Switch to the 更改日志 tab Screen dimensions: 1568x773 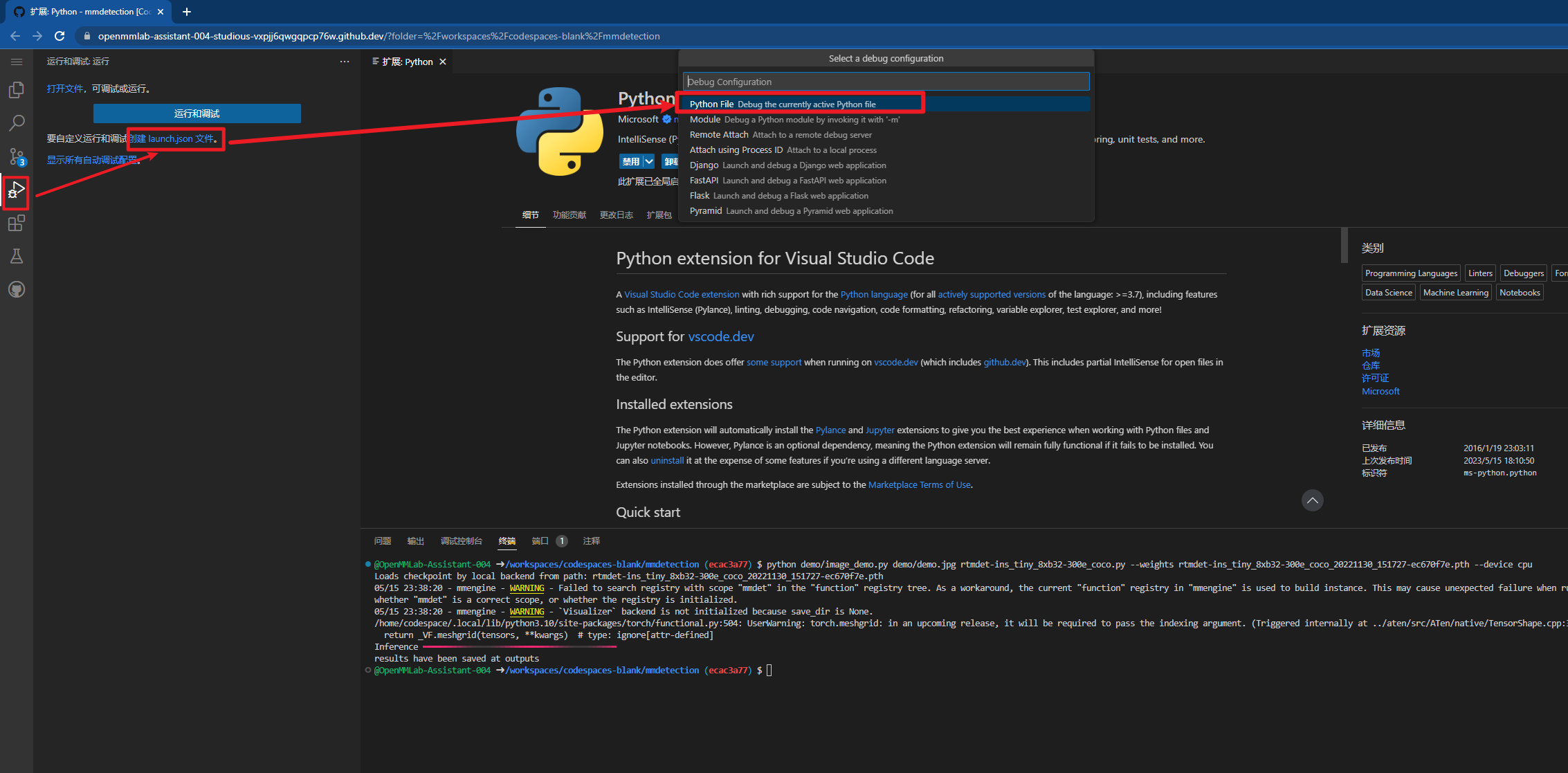click(x=616, y=215)
